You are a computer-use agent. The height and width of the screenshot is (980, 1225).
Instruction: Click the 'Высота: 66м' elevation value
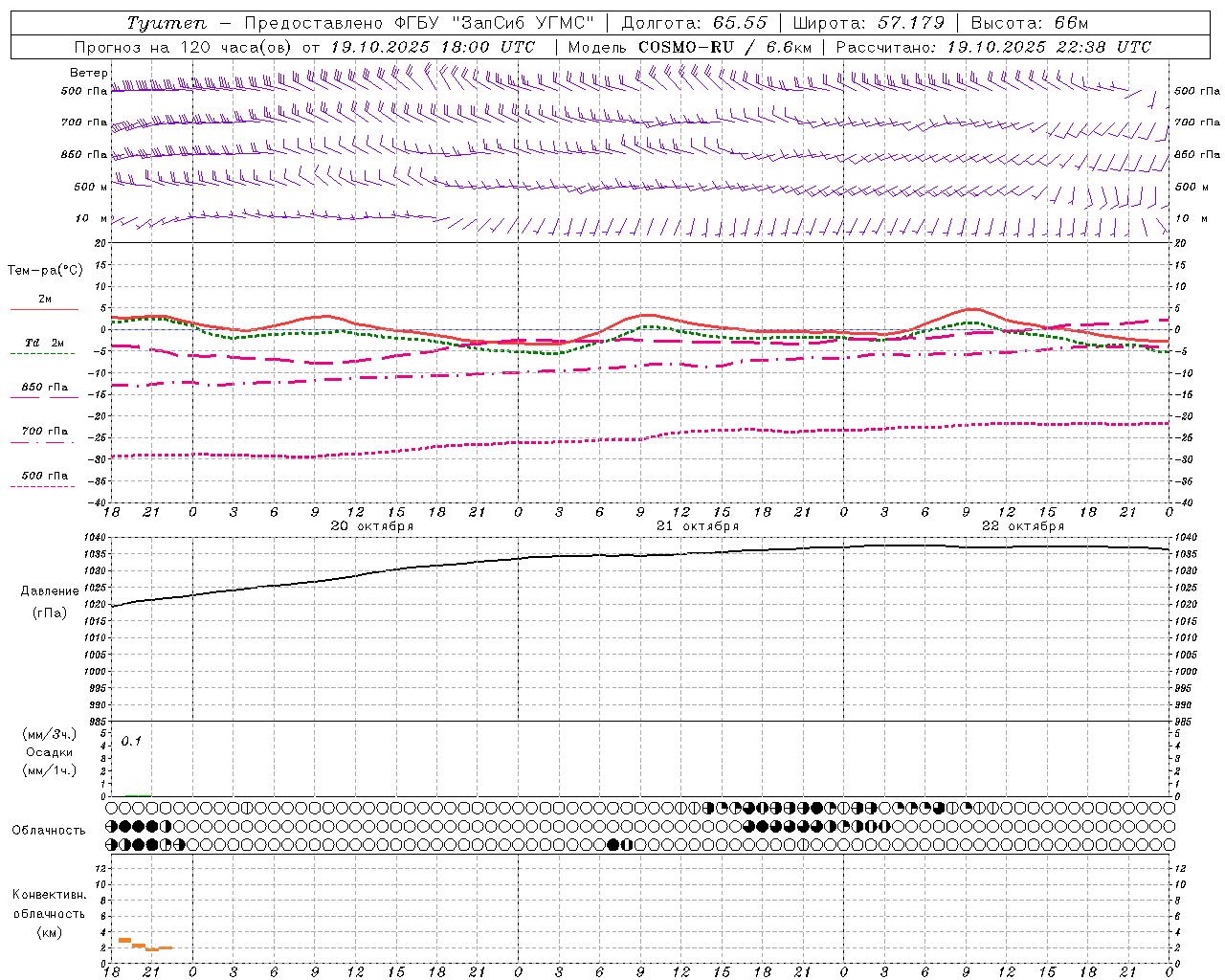pyautogui.click(x=1030, y=23)
